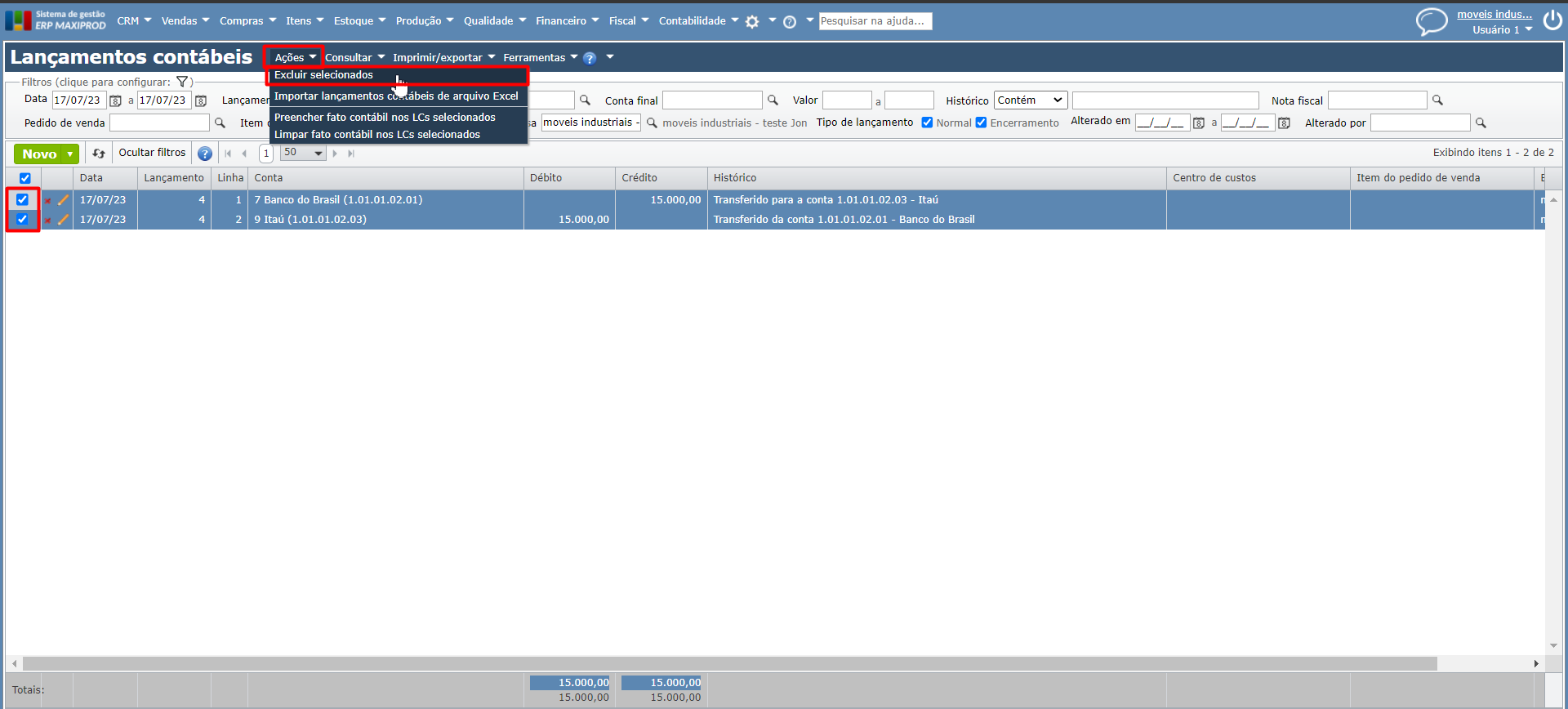Viewport: 1568px width, 709px height.
Task: Click the Pesquisar na ajuda search field
Action: (x=875, y=21)
